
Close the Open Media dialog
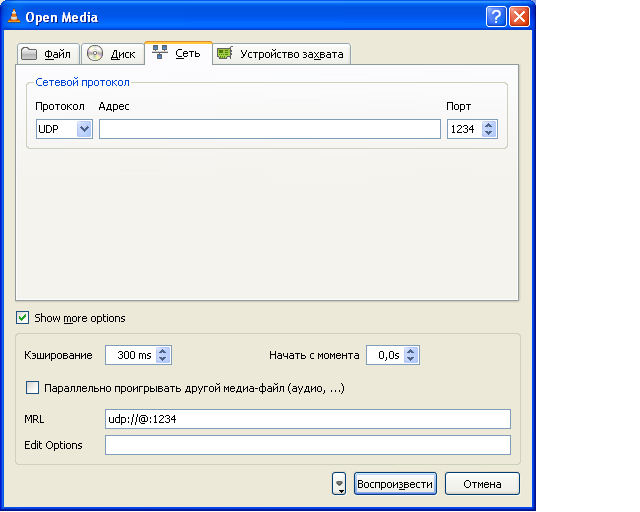point(519,16)
